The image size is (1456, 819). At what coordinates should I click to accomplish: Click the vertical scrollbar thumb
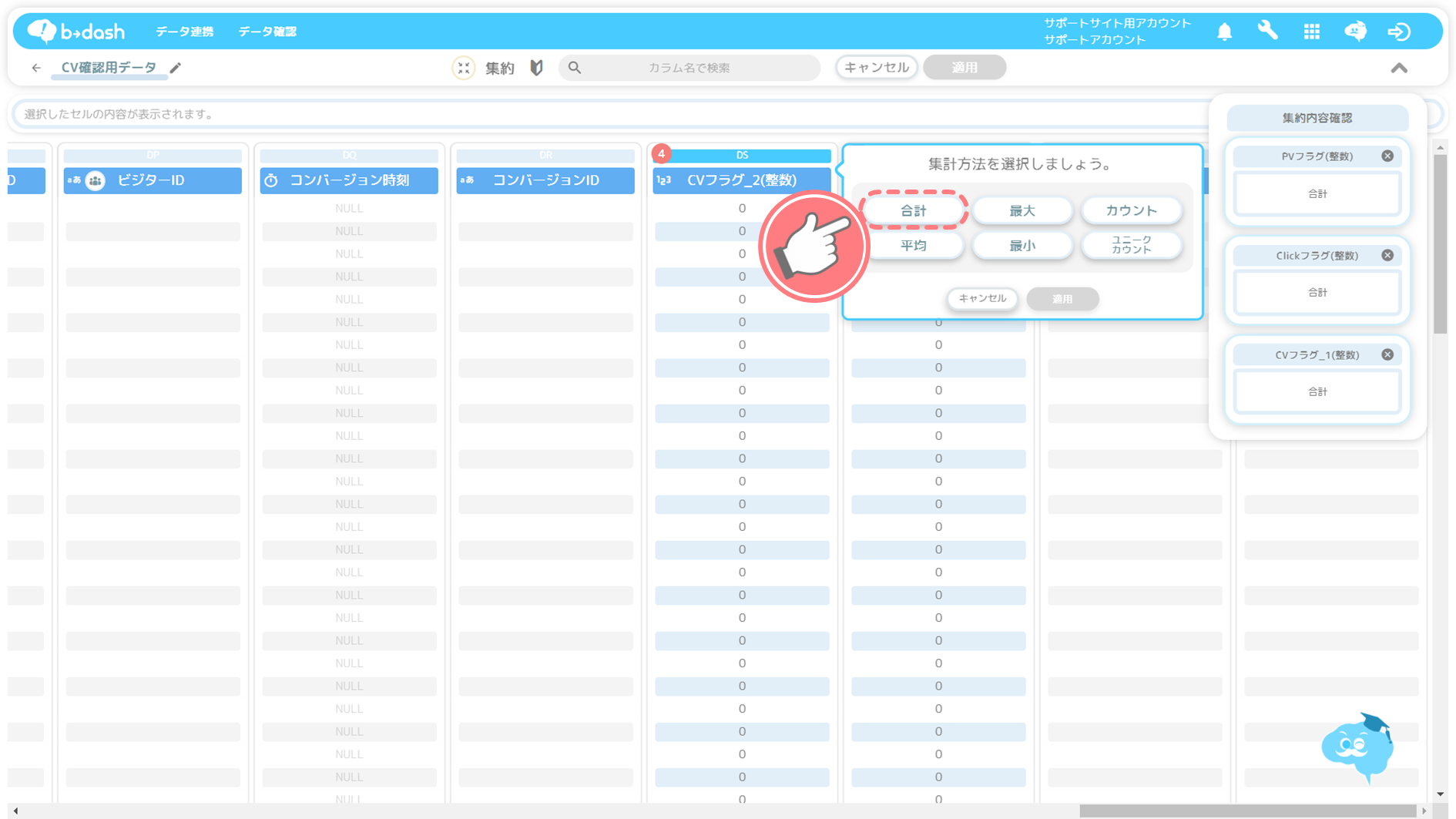tap(1441, 243)
